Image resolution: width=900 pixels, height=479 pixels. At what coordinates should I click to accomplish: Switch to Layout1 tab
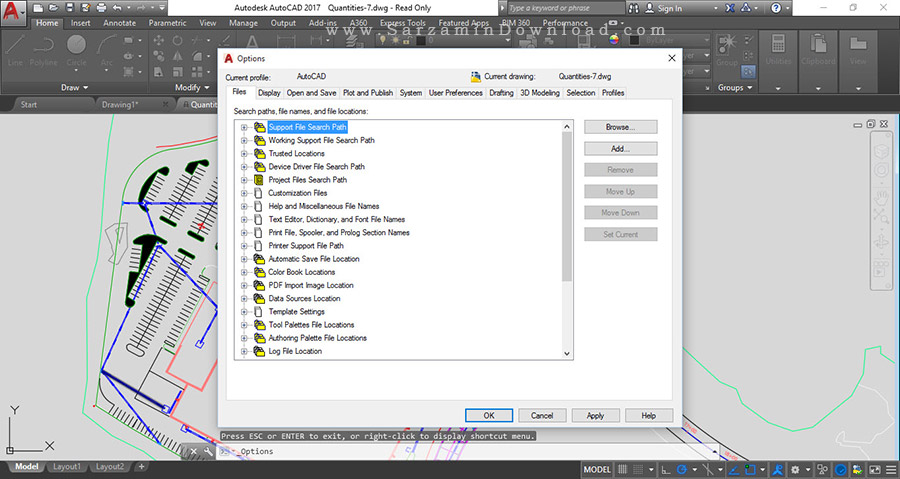[x=67, y=467]
